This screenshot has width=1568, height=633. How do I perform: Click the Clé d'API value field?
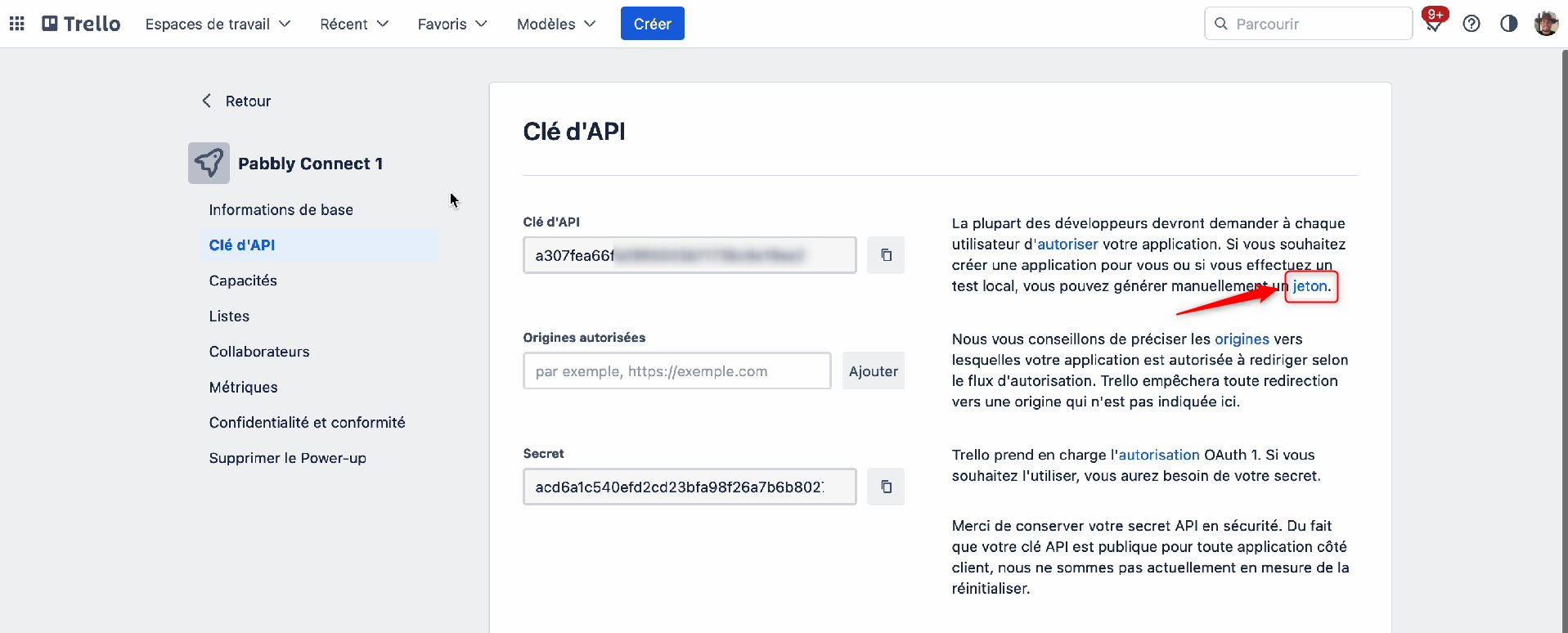[x=690, y=255]
